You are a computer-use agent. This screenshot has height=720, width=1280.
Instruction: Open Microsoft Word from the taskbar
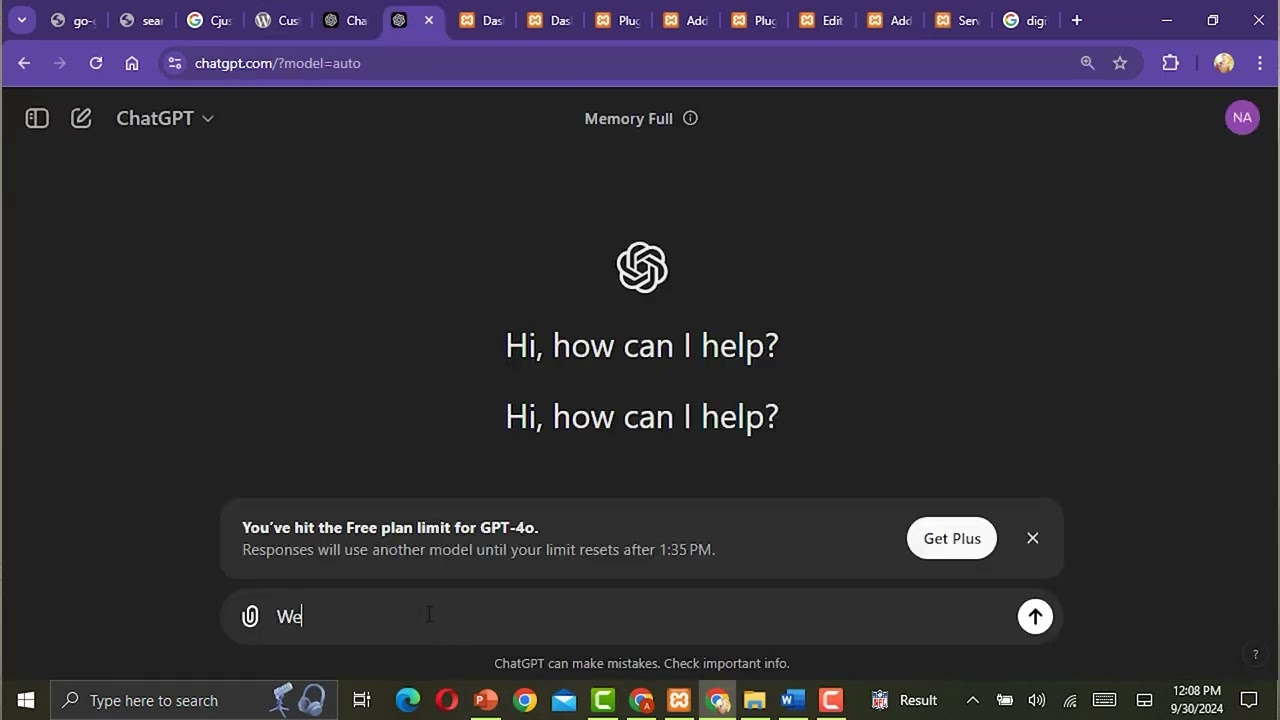pos(793,700)
